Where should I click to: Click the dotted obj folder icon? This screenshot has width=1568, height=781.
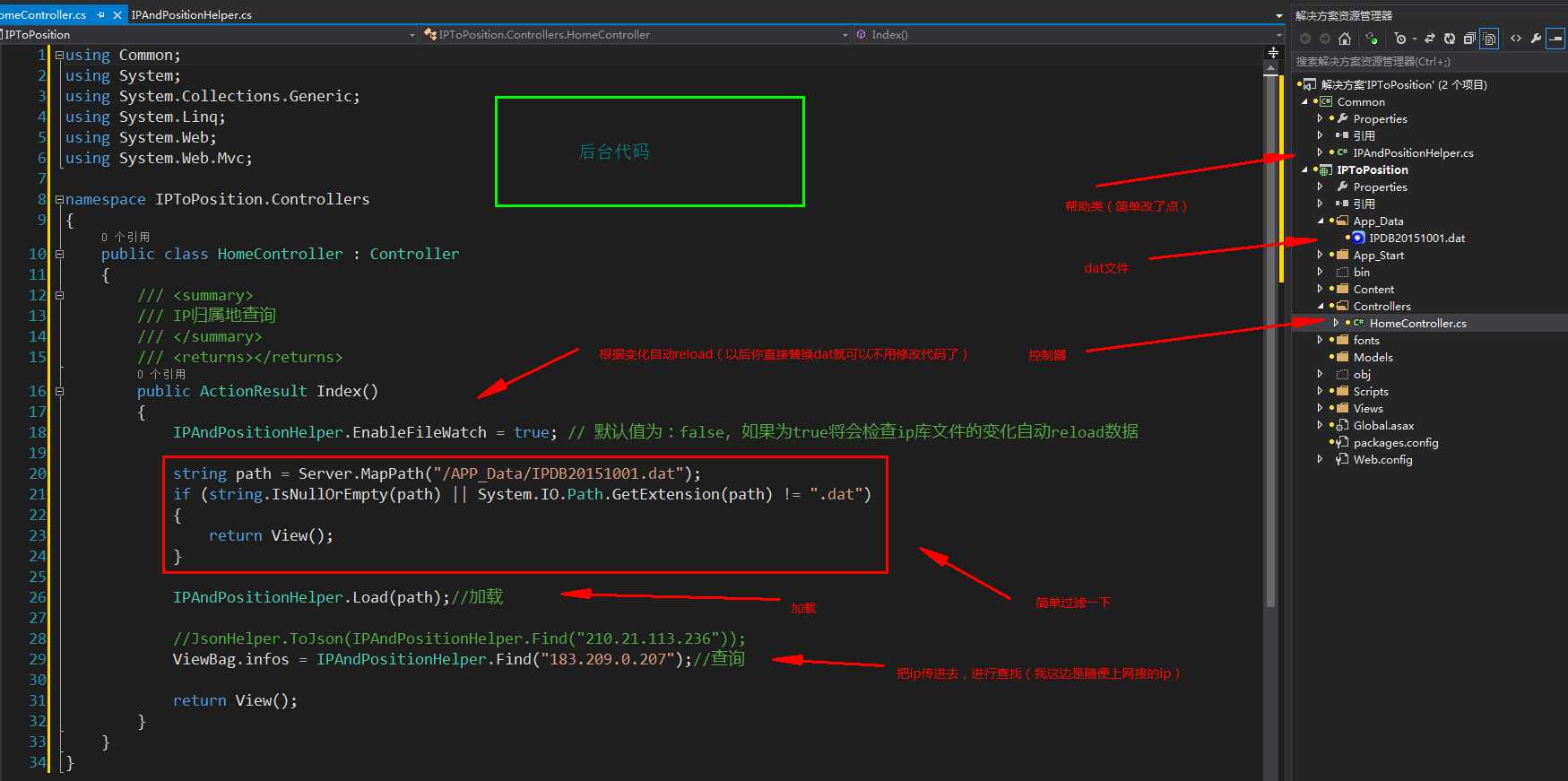point(1342,374)
